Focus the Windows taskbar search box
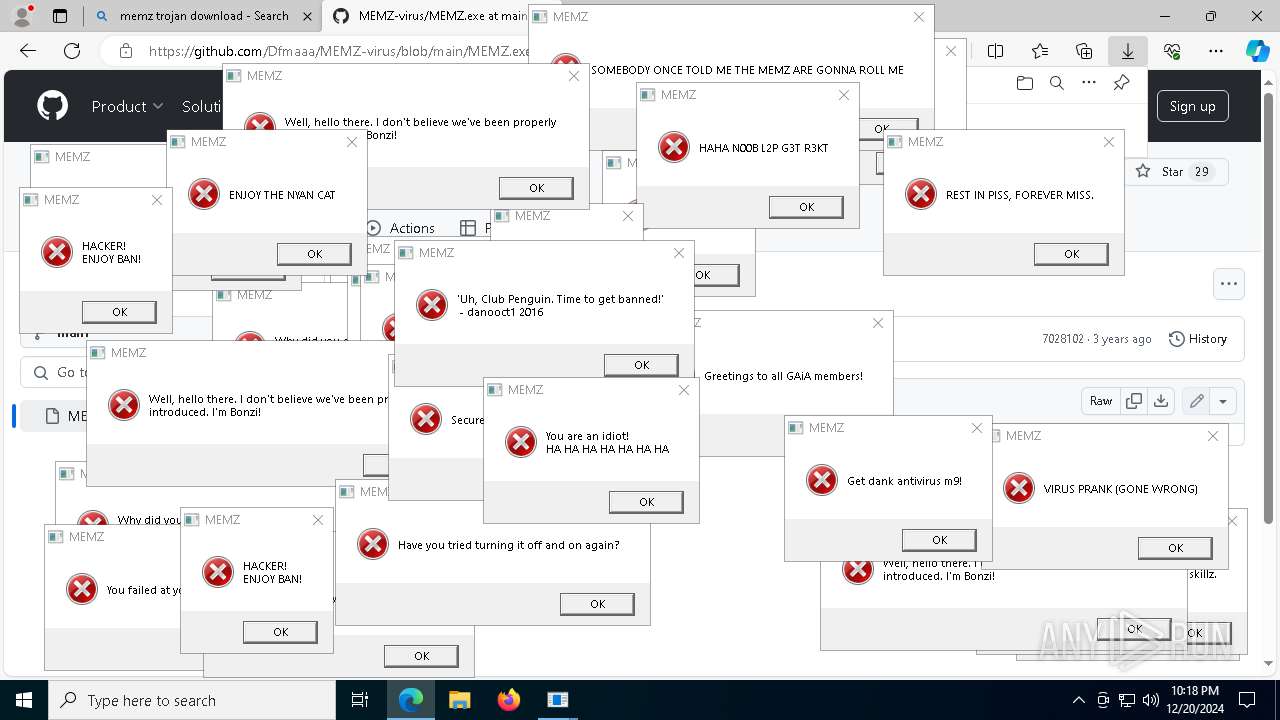The image size is (1280, 720). 192,700
